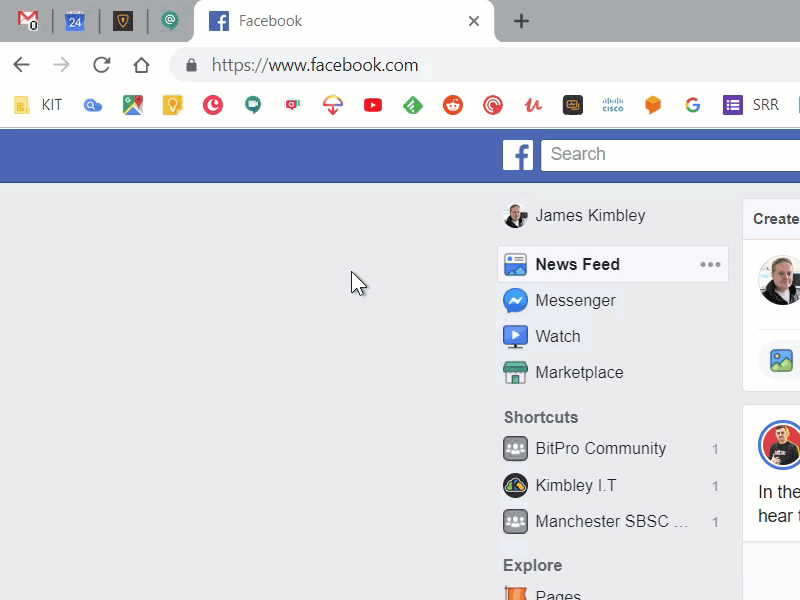Go back to the previous page
Viewport: 800px width, 600px height.
pos(21,65)
